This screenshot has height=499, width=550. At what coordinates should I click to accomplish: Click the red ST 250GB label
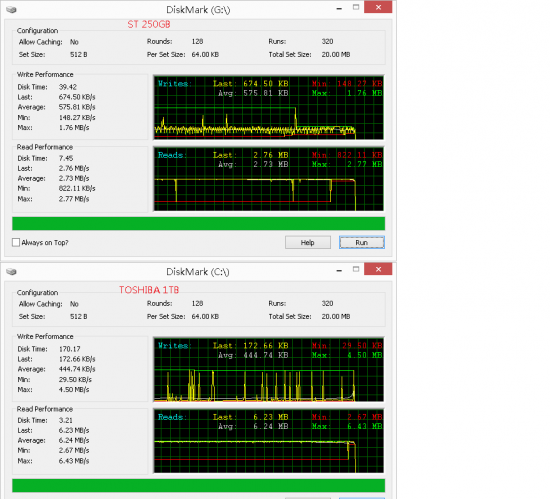pos(149,24)
